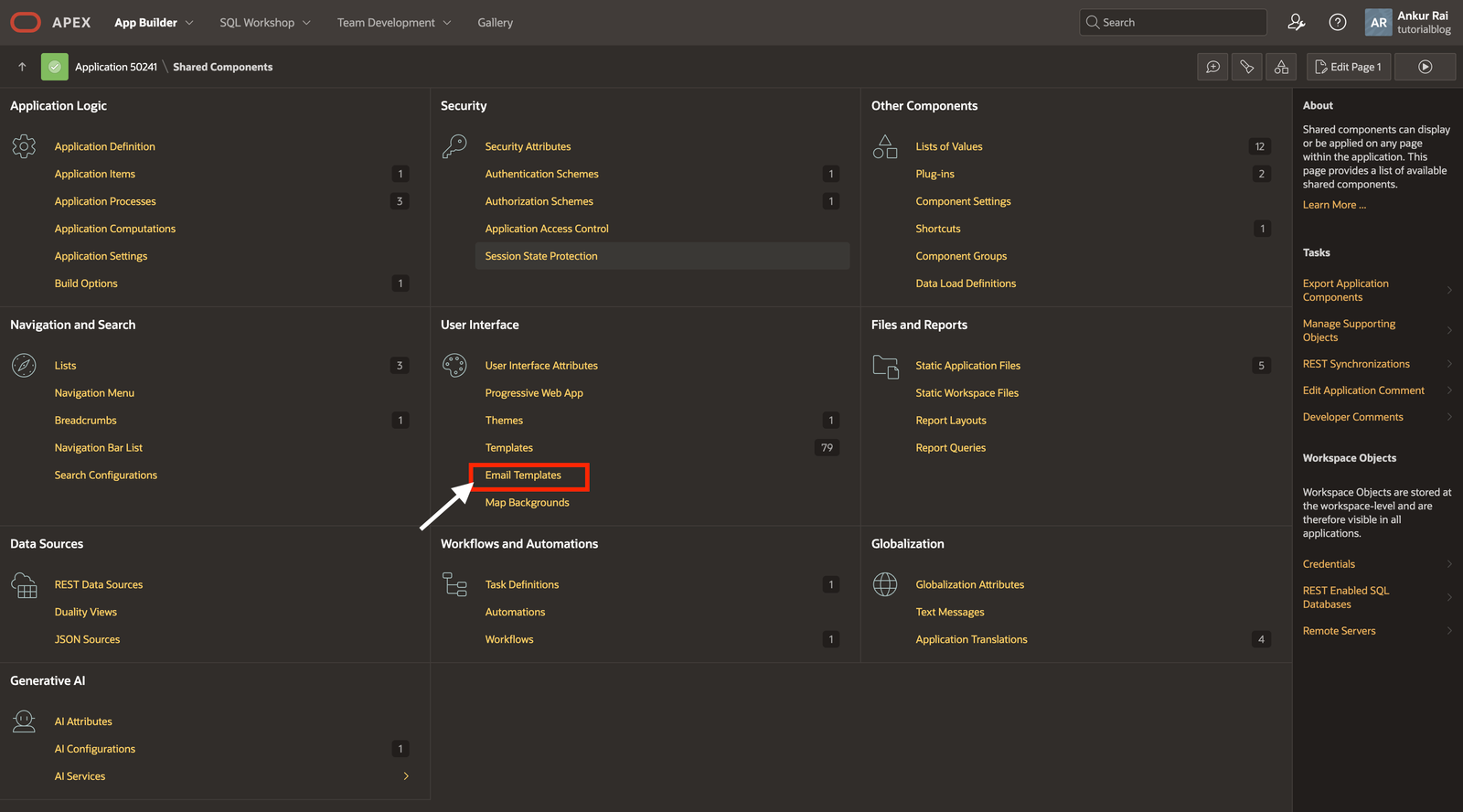Run the application with play button
Image resolution: width=1463 pixels, height=812 pixels.
[1425, 67]
